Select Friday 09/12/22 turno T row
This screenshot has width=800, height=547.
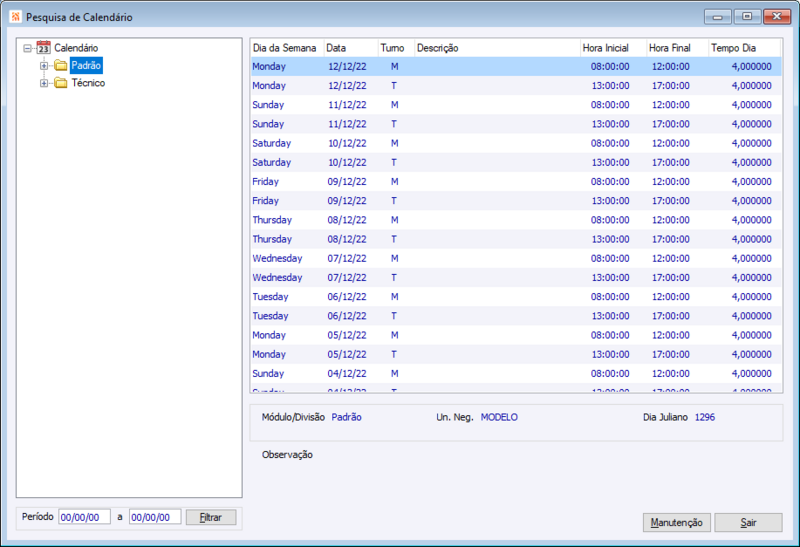coord(516,201)
